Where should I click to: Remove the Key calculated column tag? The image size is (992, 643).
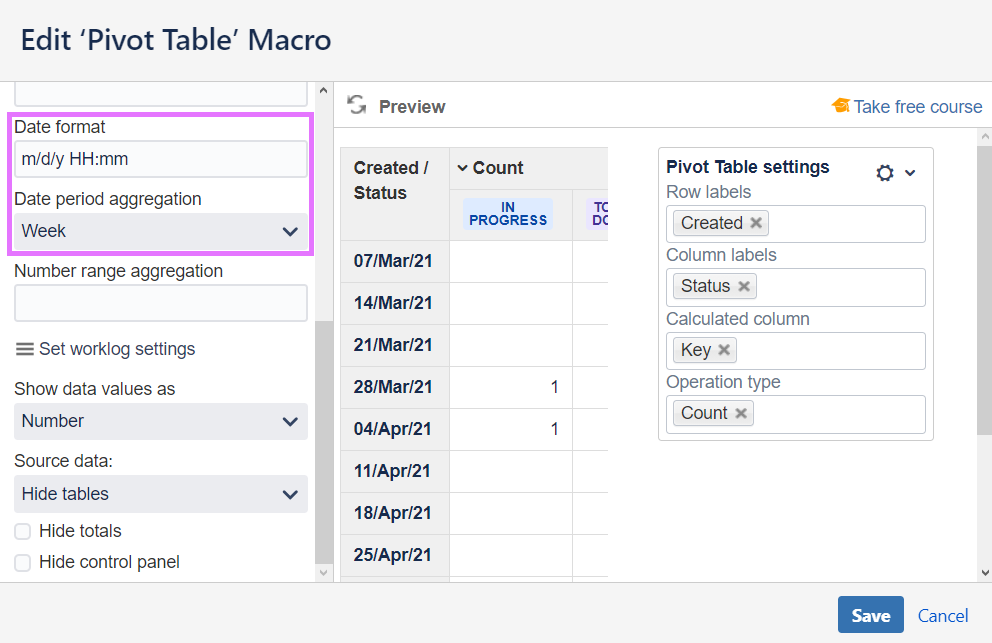724,350
